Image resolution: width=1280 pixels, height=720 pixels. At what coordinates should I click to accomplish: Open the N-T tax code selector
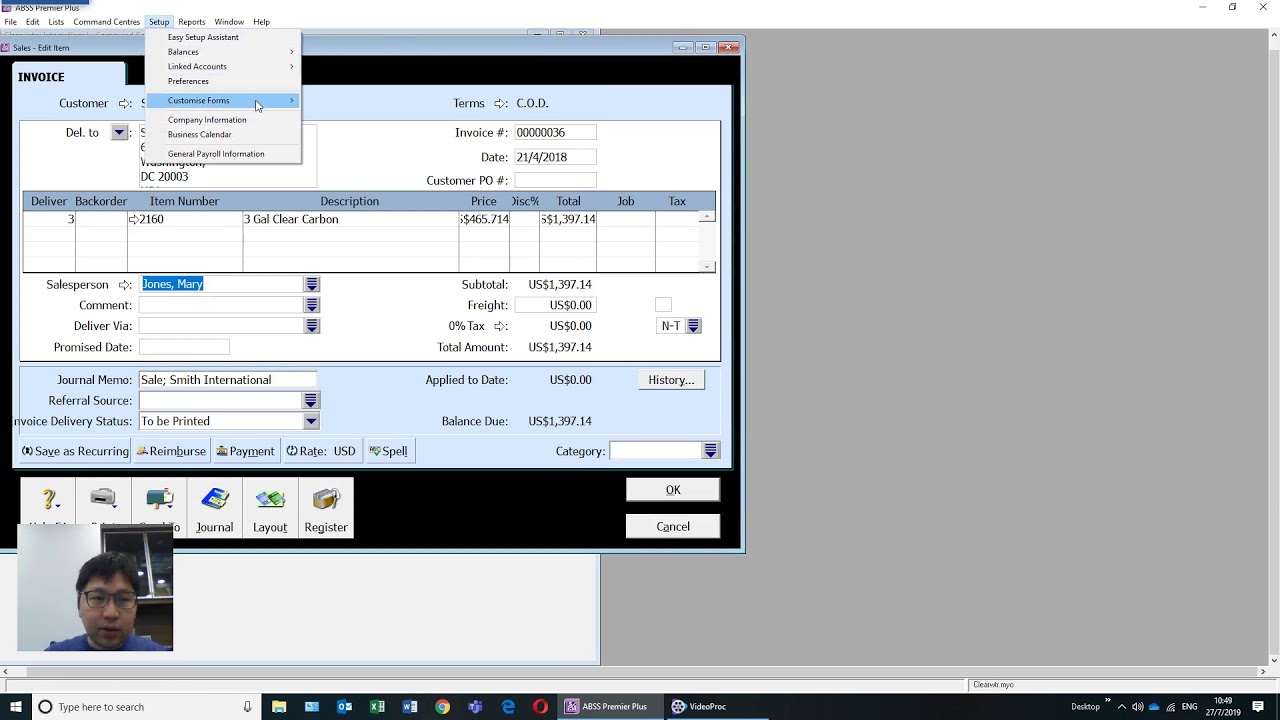pos(693,326)
